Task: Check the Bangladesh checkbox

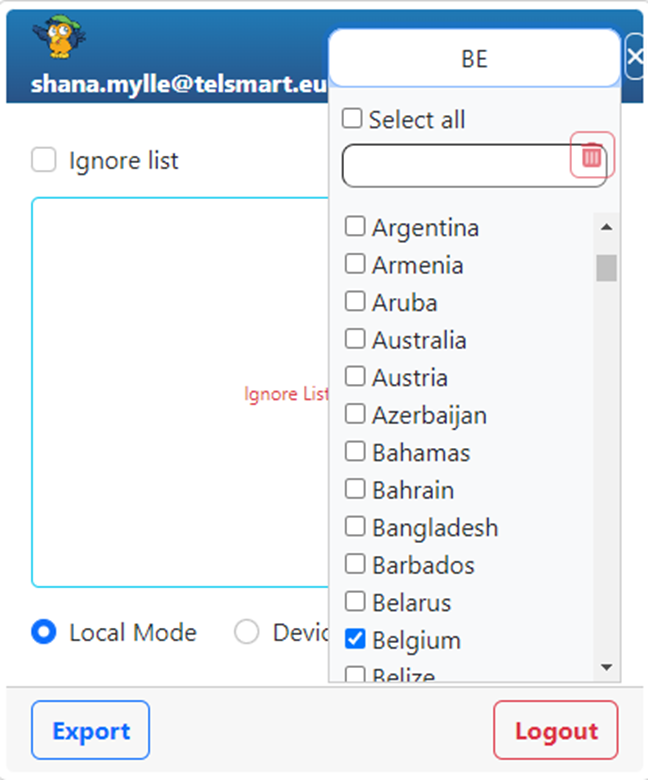Action: pos(355,526)
